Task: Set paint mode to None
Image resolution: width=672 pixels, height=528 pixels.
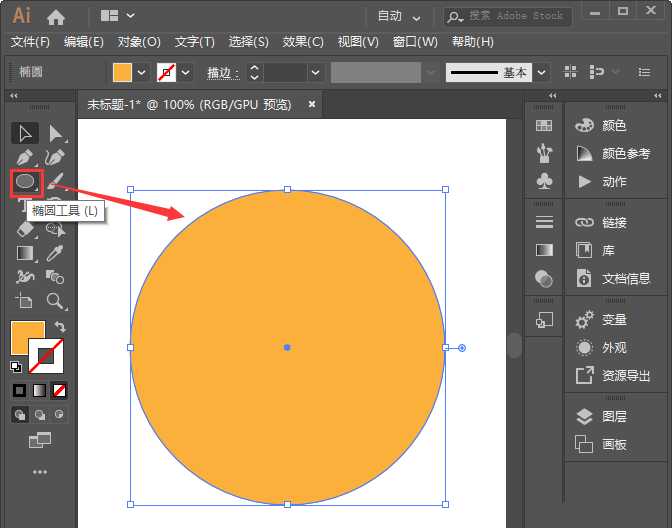Action: point(60,390)
